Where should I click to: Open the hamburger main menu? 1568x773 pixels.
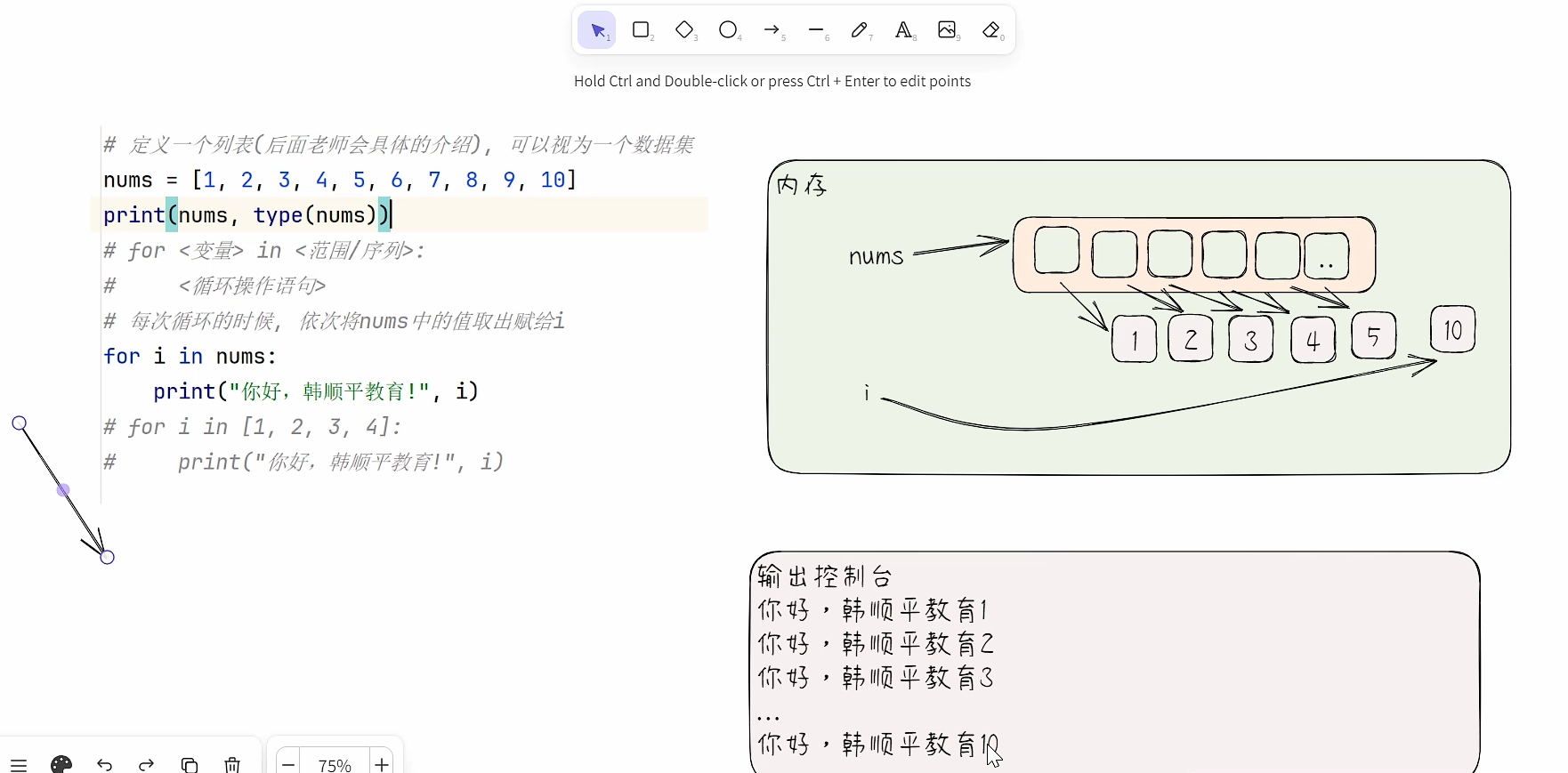[19, 764]
